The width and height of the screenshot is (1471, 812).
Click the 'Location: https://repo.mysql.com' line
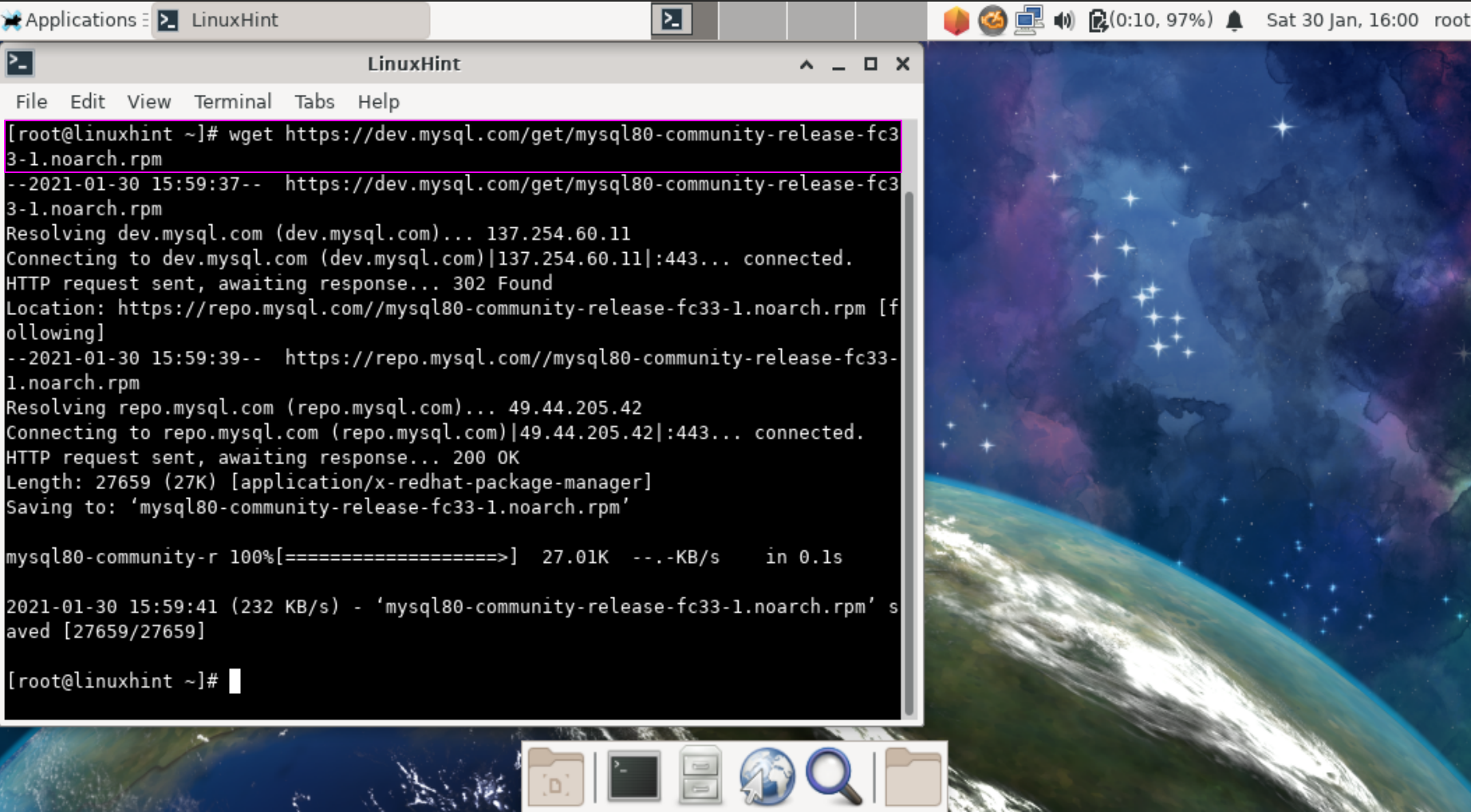(452, 321)
